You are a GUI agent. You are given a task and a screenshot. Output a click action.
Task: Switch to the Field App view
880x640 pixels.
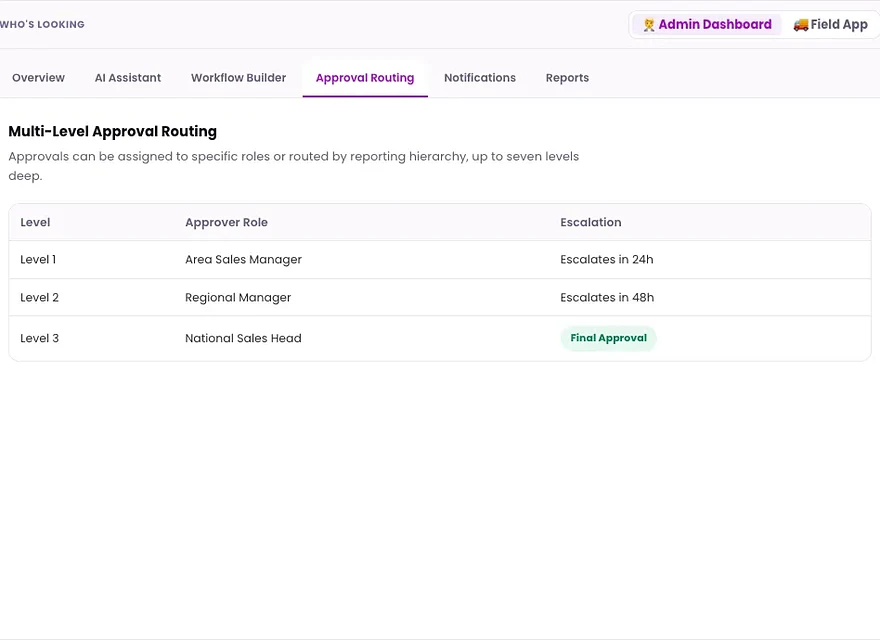click(831, 25)
